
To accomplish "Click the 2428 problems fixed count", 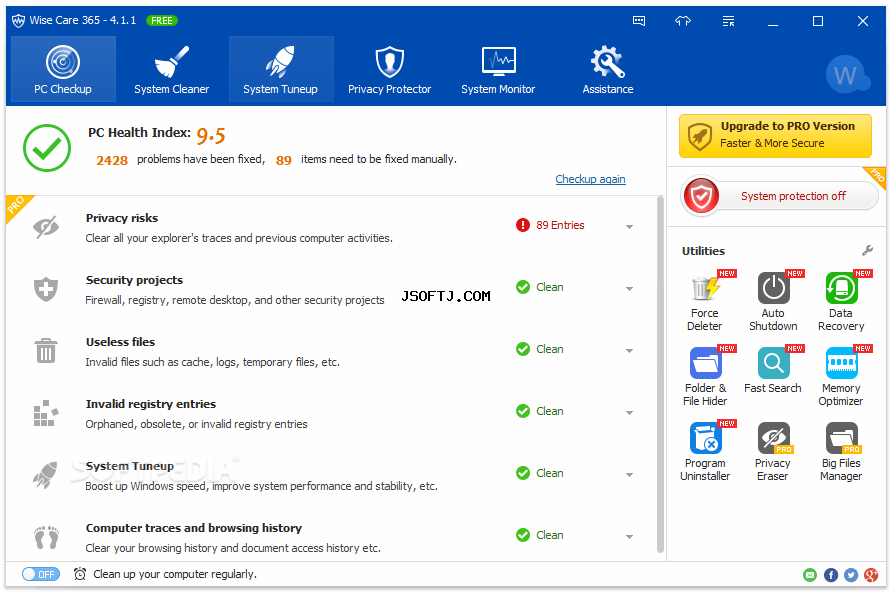I will click(112, 160).
